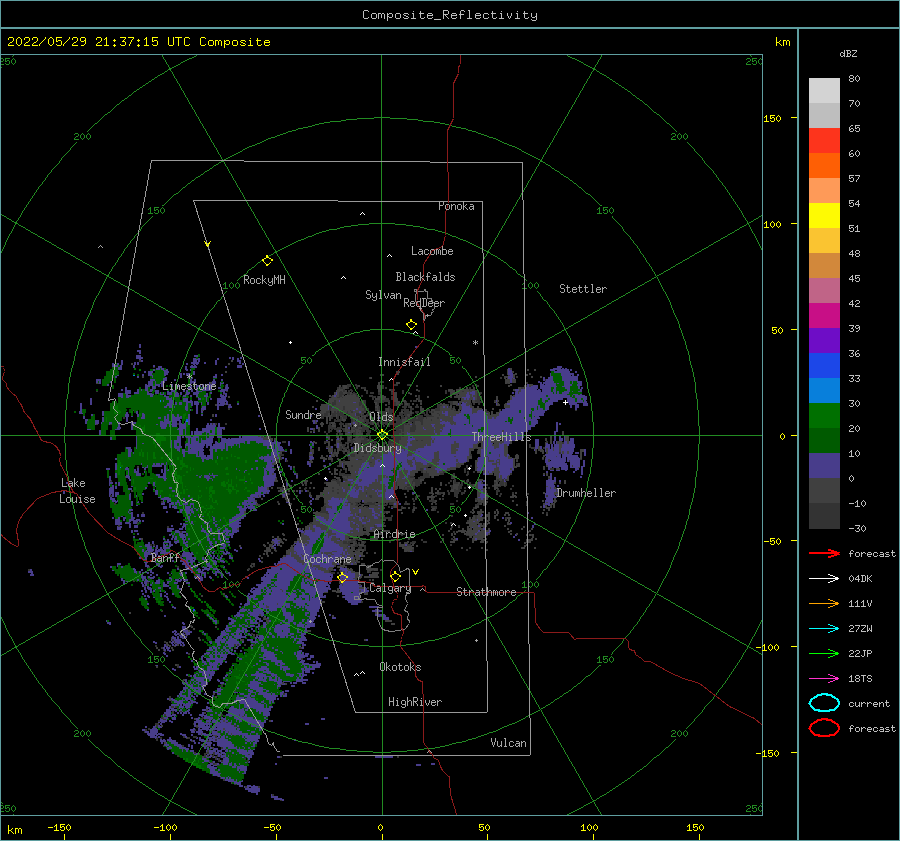Select the purple 10 dBZ color swatch
Screen dimensions: 900x841
[824, 466]
